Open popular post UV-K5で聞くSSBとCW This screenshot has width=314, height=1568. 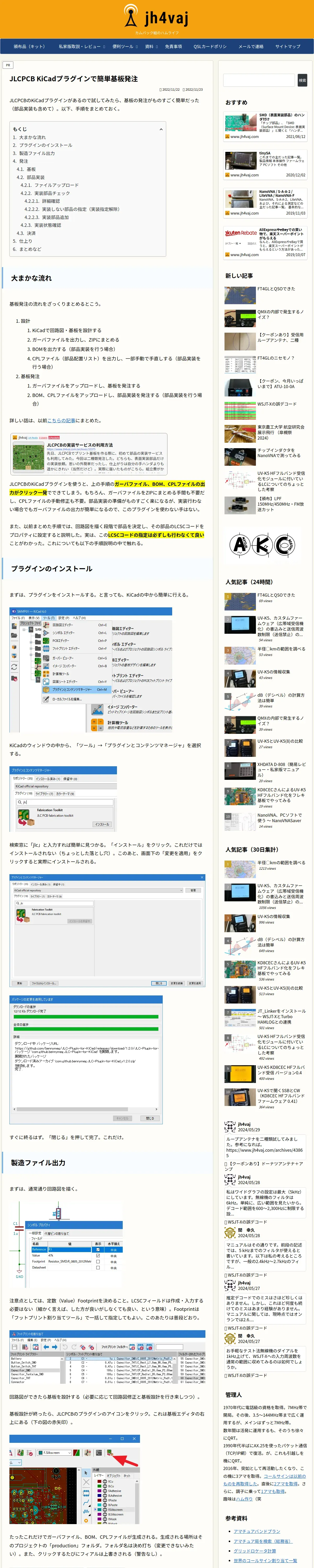265,1098
